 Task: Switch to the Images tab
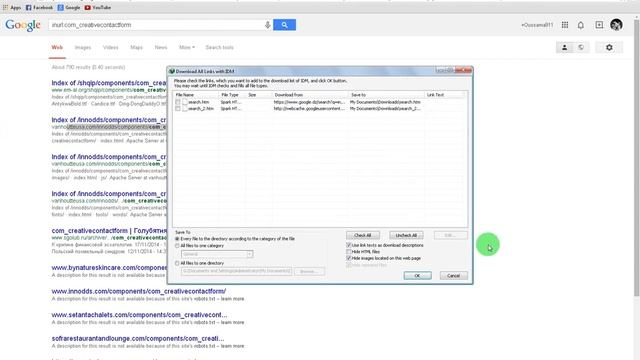tap(83, 47)
